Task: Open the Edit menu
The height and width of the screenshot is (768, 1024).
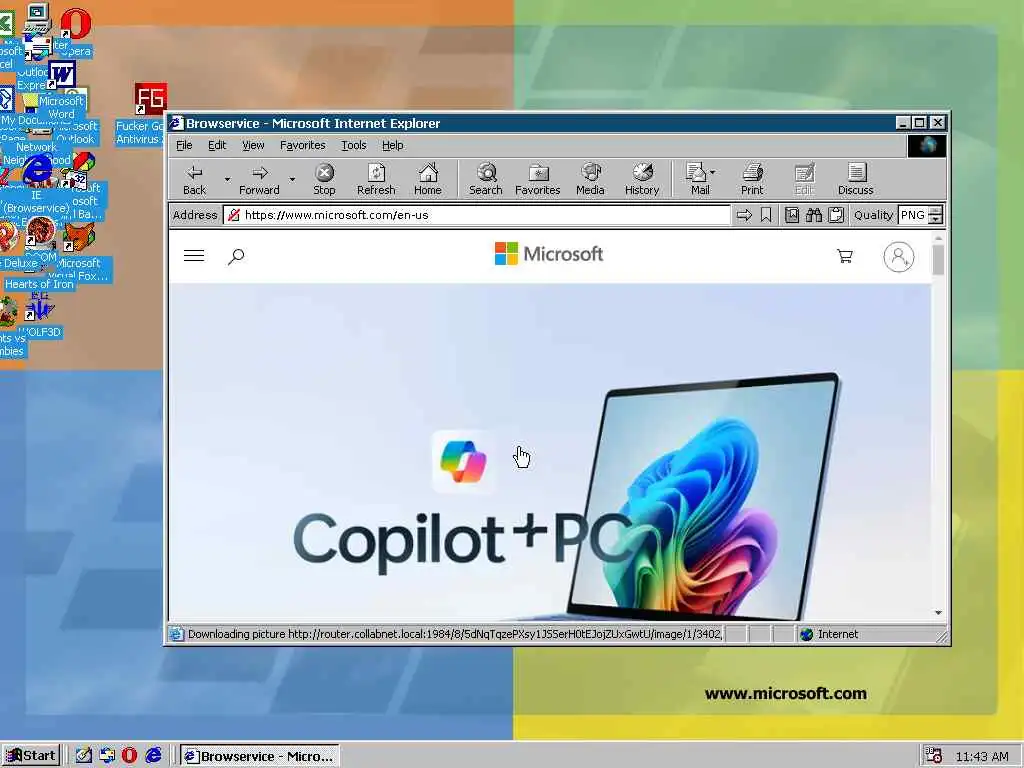Action: [217, 145]
